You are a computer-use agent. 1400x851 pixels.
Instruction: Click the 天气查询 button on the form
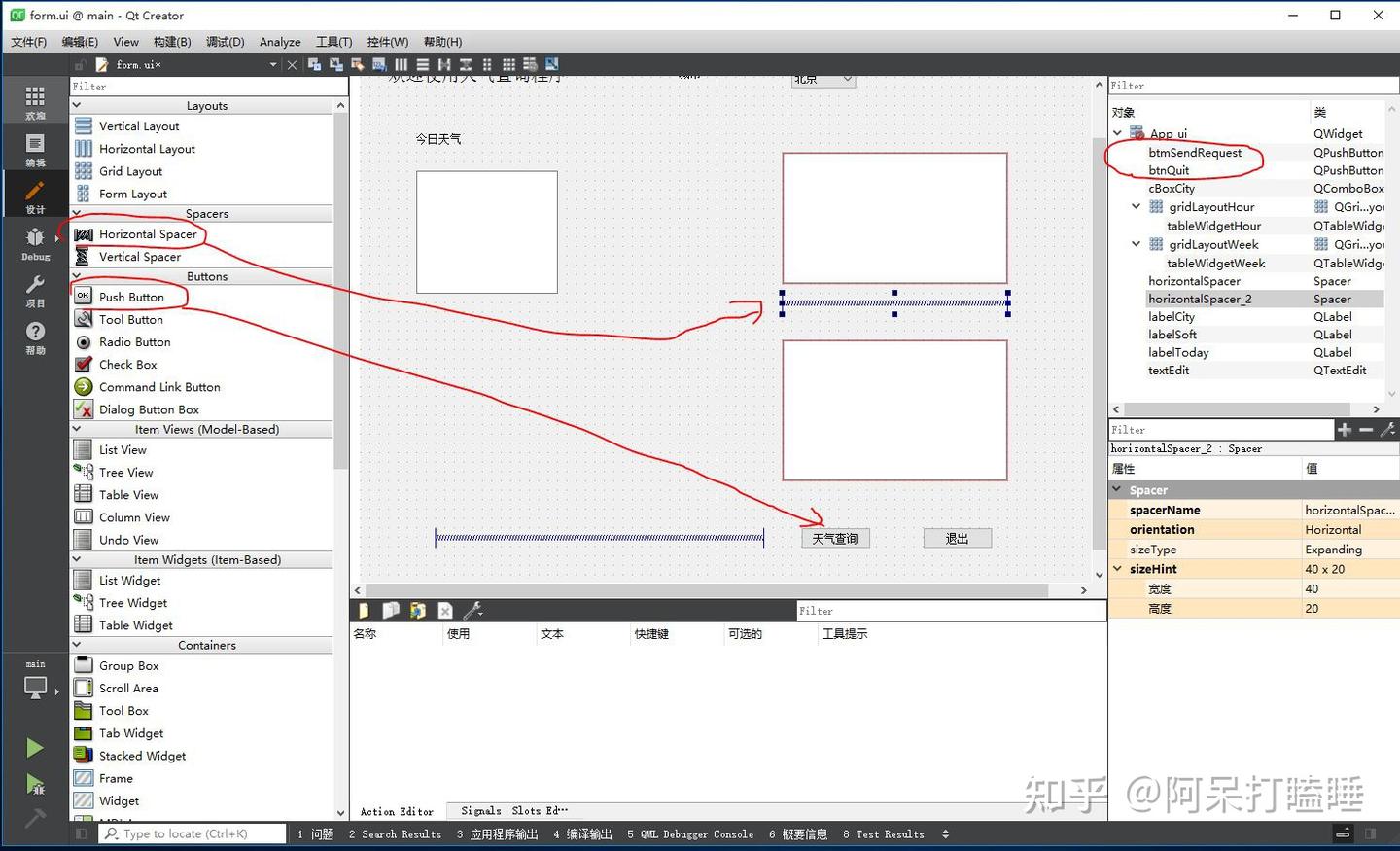pos(834,537)
